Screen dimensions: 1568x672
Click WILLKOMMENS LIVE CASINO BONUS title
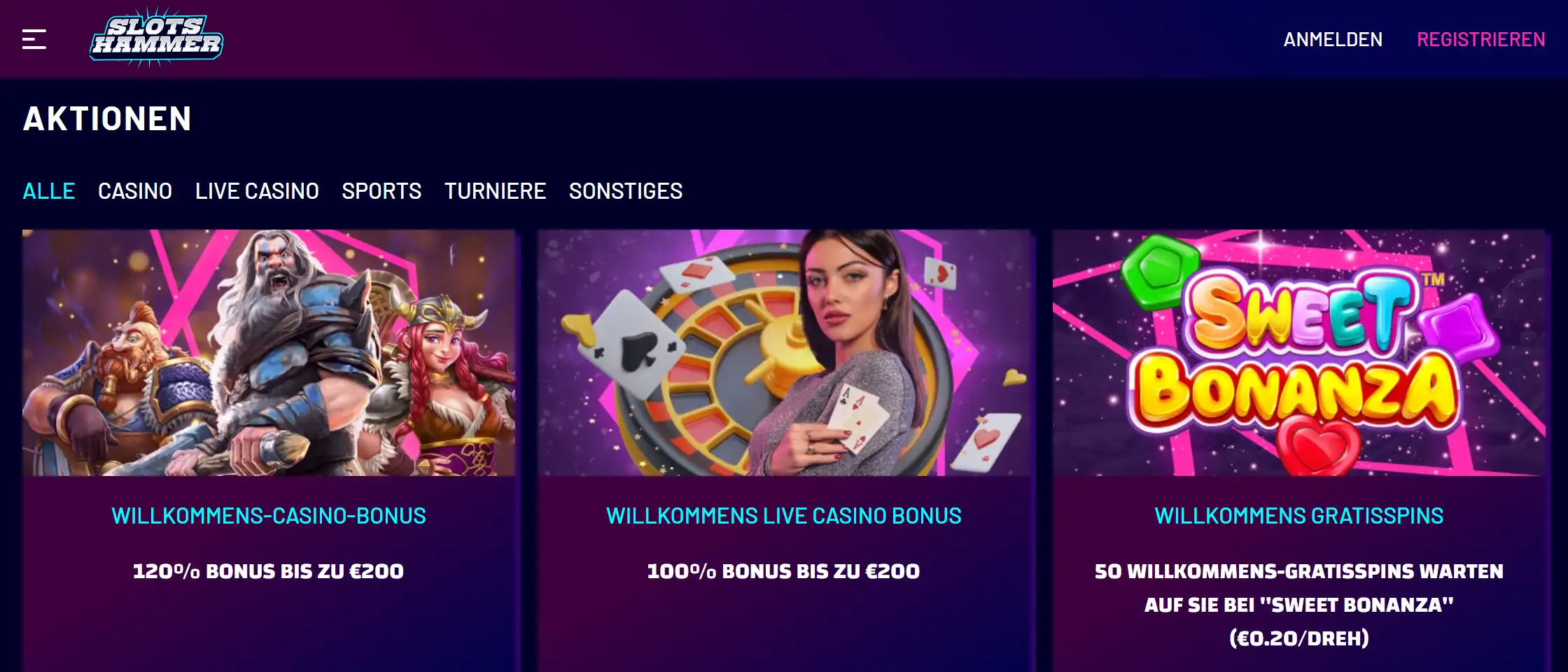coord(784,516)
